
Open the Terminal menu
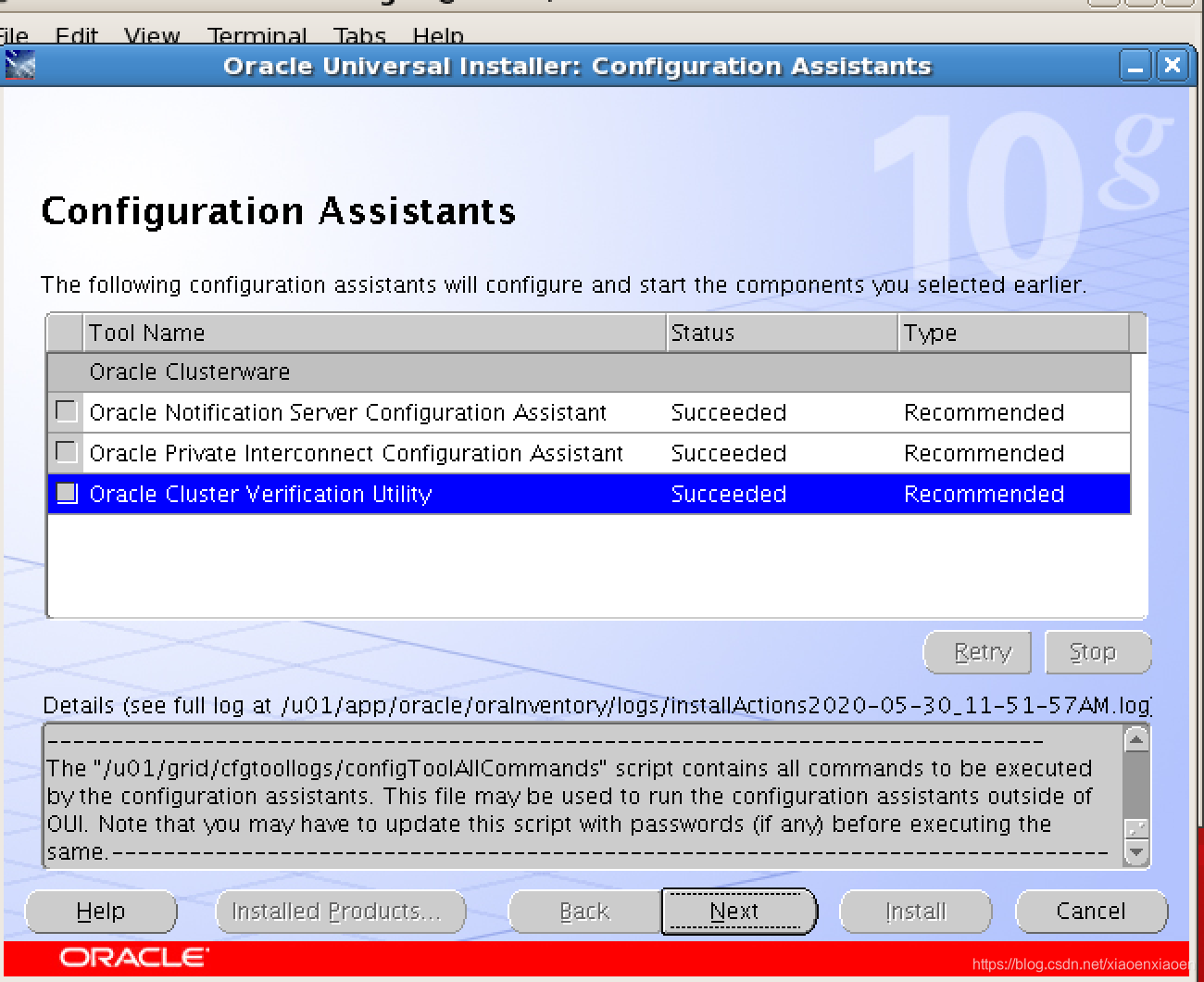257,36
